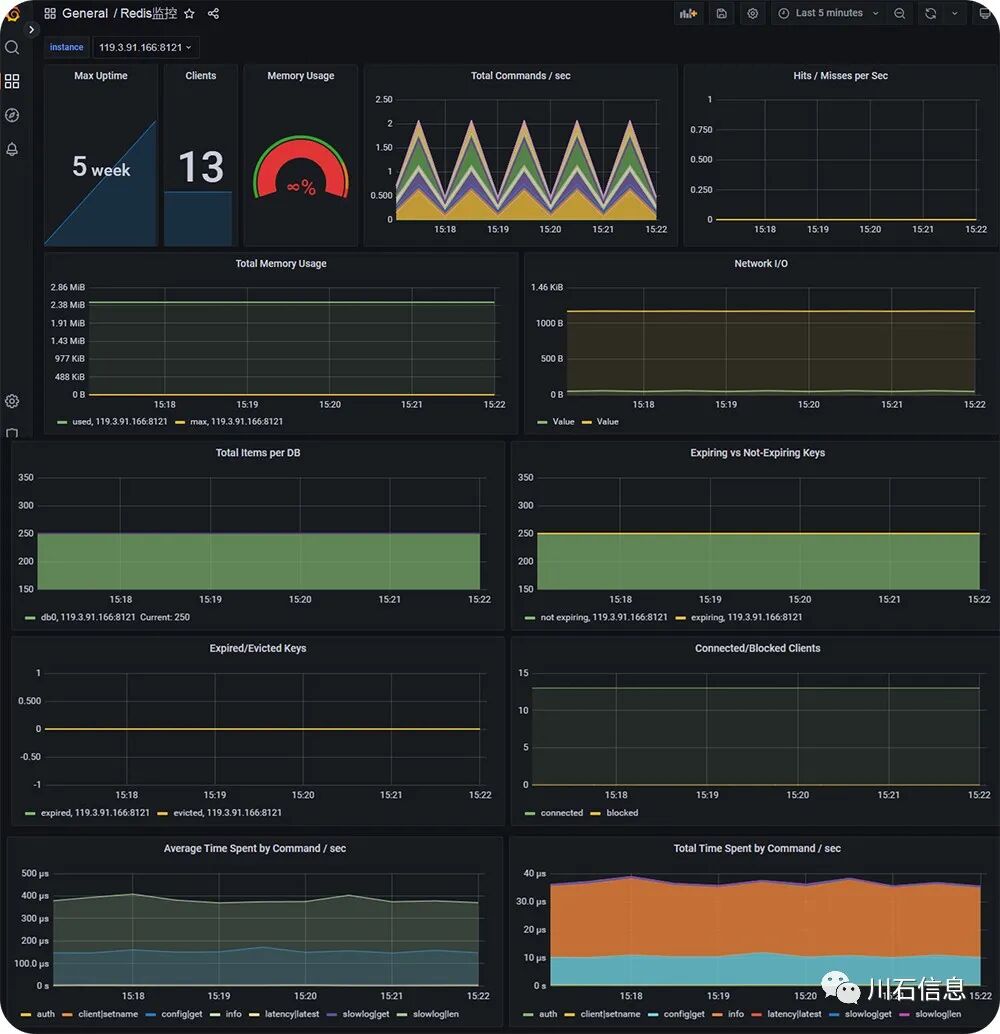
Task: Click the Clients count value 13
Action: (201, 167)
